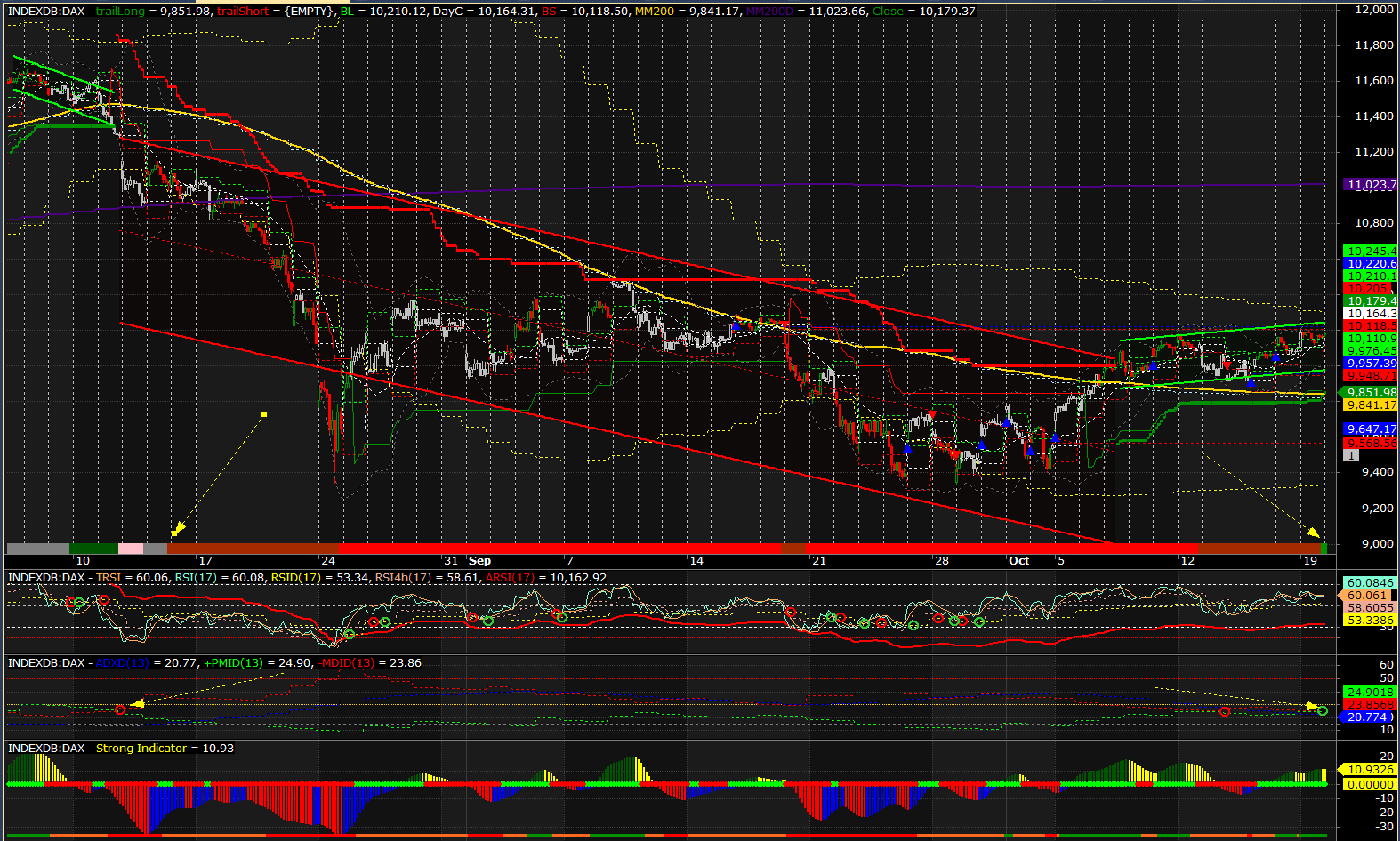
Task: Select the date label '14' on the time axis
Action: [696, 561]
